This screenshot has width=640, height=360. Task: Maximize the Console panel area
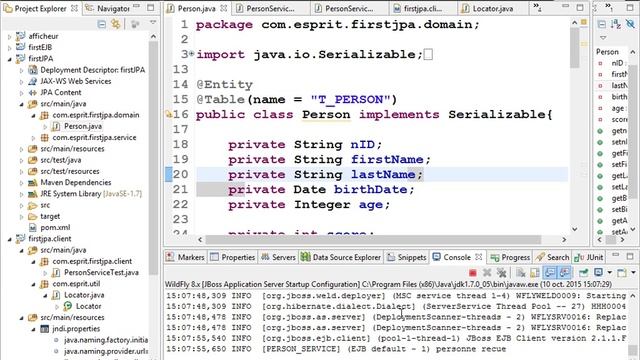coord(630,256)
